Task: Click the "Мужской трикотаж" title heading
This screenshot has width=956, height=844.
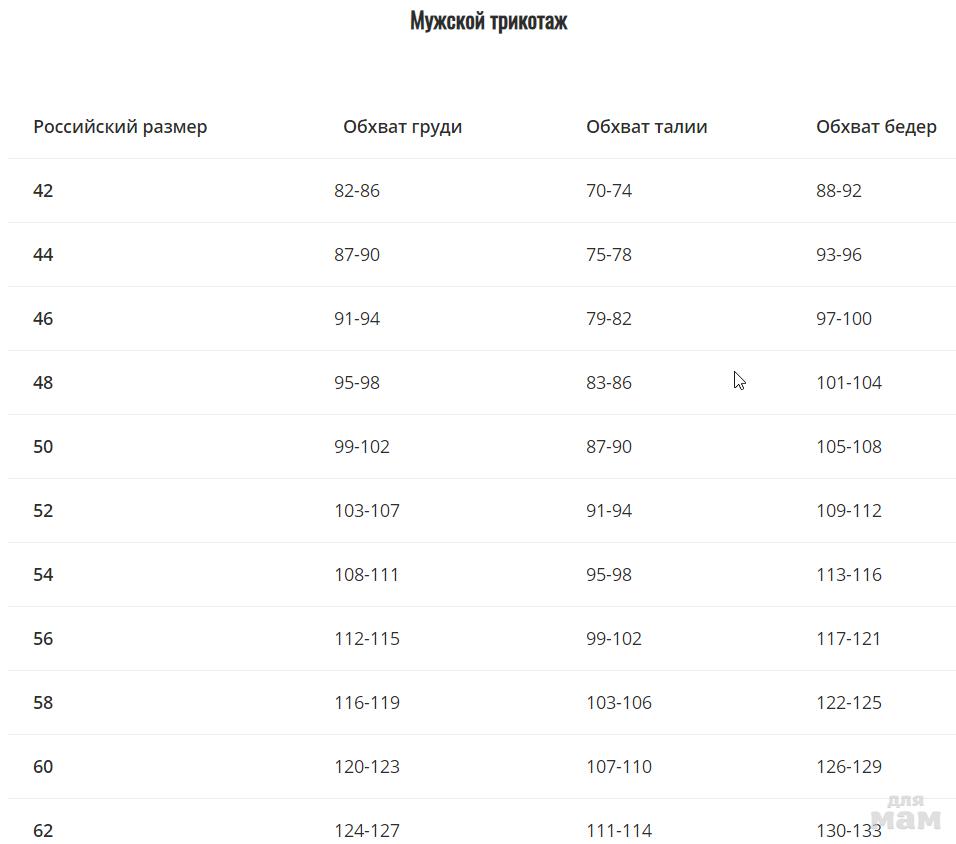Action: (488, 21)
